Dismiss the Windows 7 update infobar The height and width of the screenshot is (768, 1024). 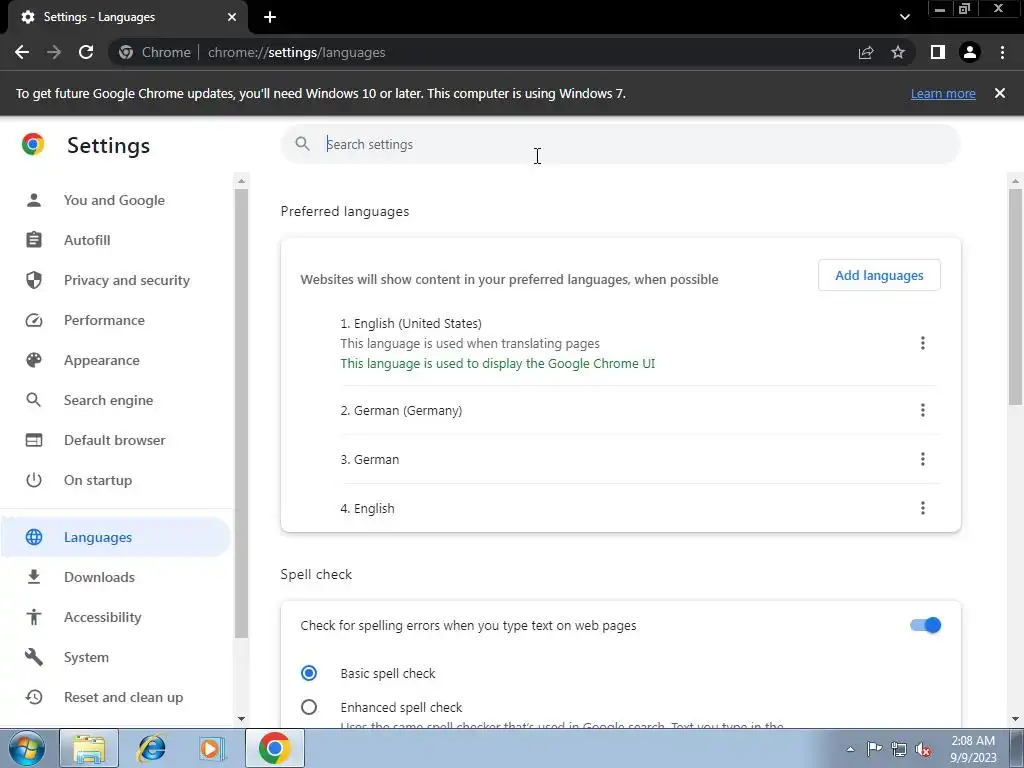click(999, 93)
